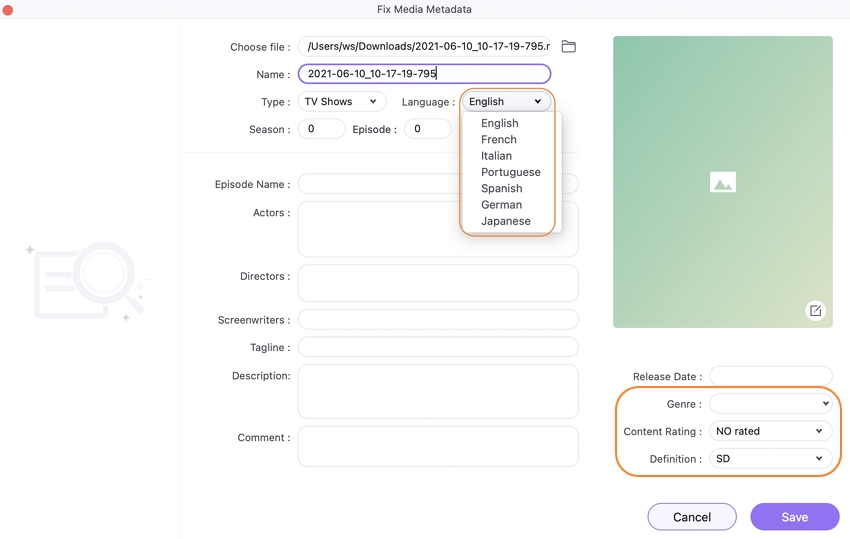
Task: Expand the Genre dropdown
Action: 770,404
